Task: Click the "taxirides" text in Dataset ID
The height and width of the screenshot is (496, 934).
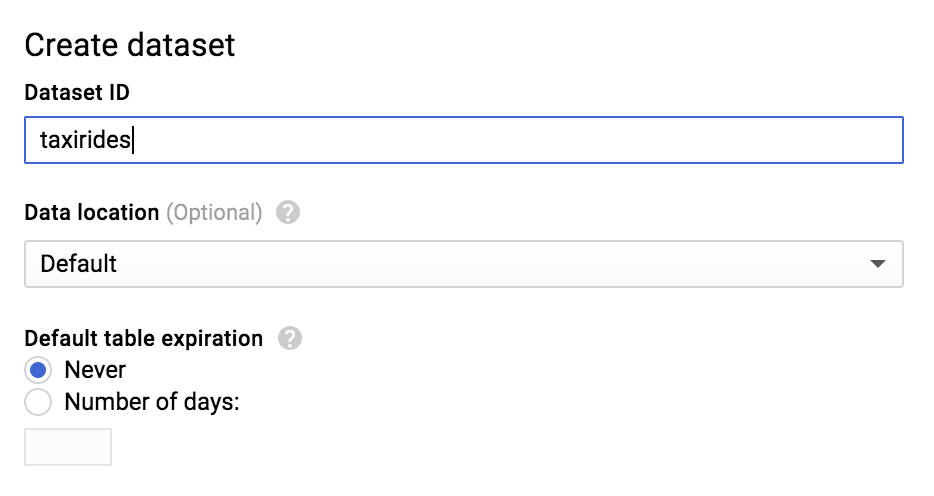Action: click(85, 140)
